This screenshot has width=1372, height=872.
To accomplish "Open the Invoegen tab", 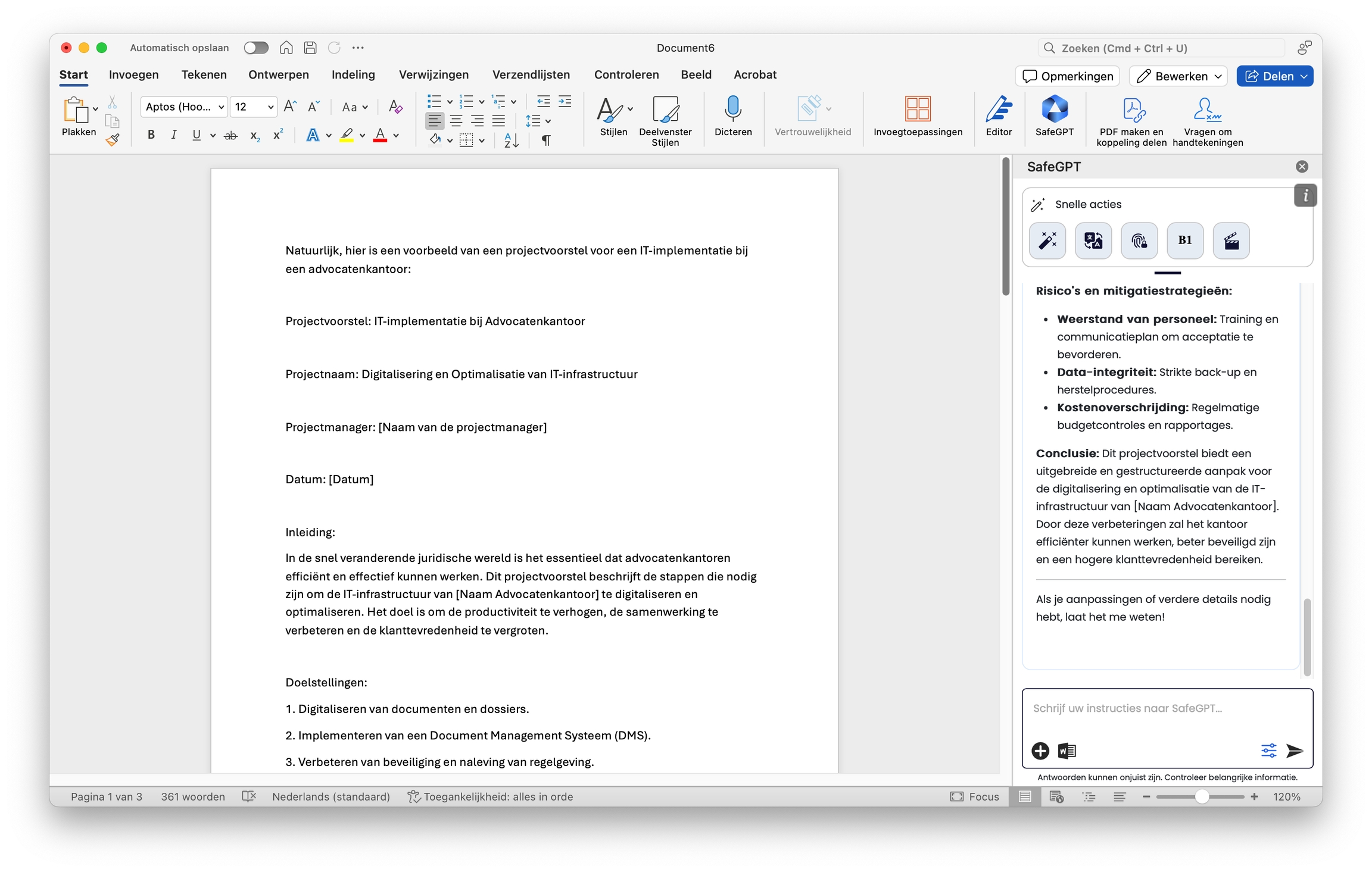I will 133,74.
